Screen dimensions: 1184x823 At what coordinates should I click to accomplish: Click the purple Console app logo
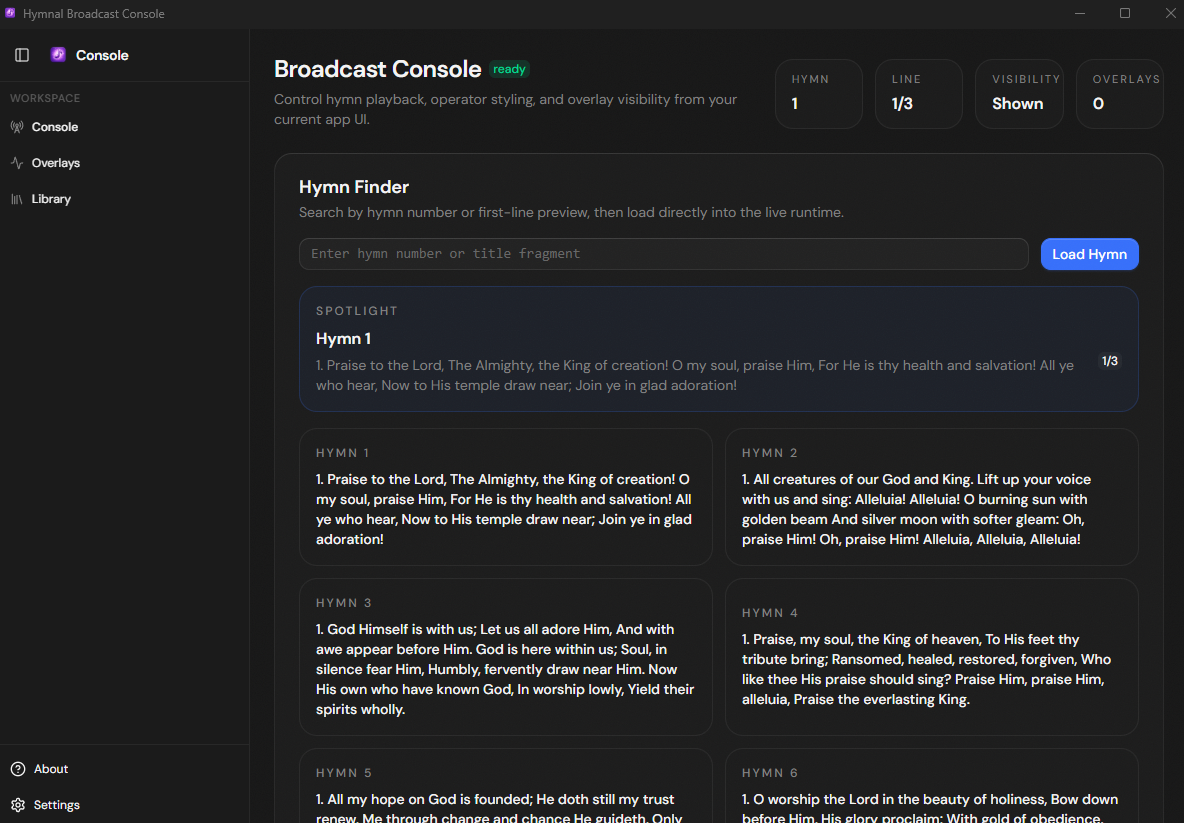[58, 55]
